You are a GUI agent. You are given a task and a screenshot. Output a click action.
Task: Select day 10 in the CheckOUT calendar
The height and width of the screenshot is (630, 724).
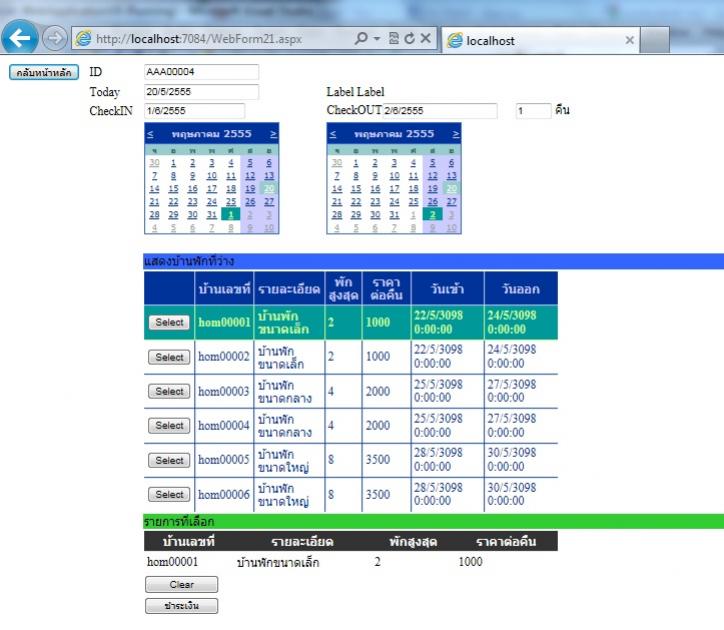(x=394, y=176)
